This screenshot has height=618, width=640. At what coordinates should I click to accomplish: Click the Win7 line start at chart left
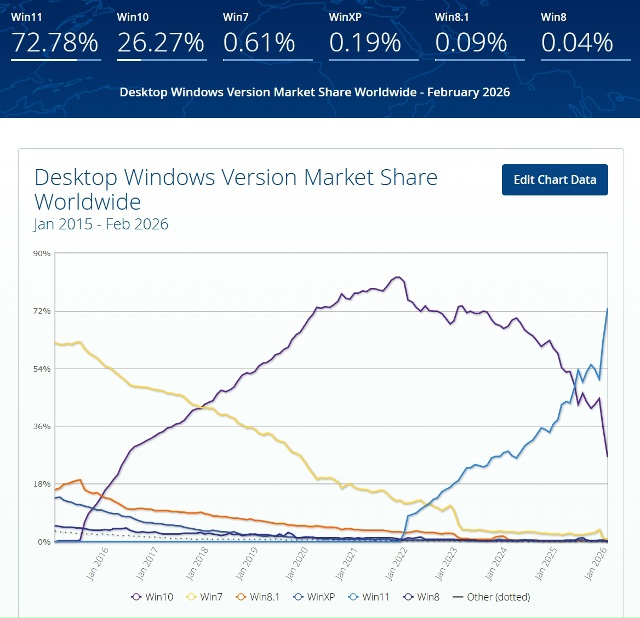click(x=56, y=343)
